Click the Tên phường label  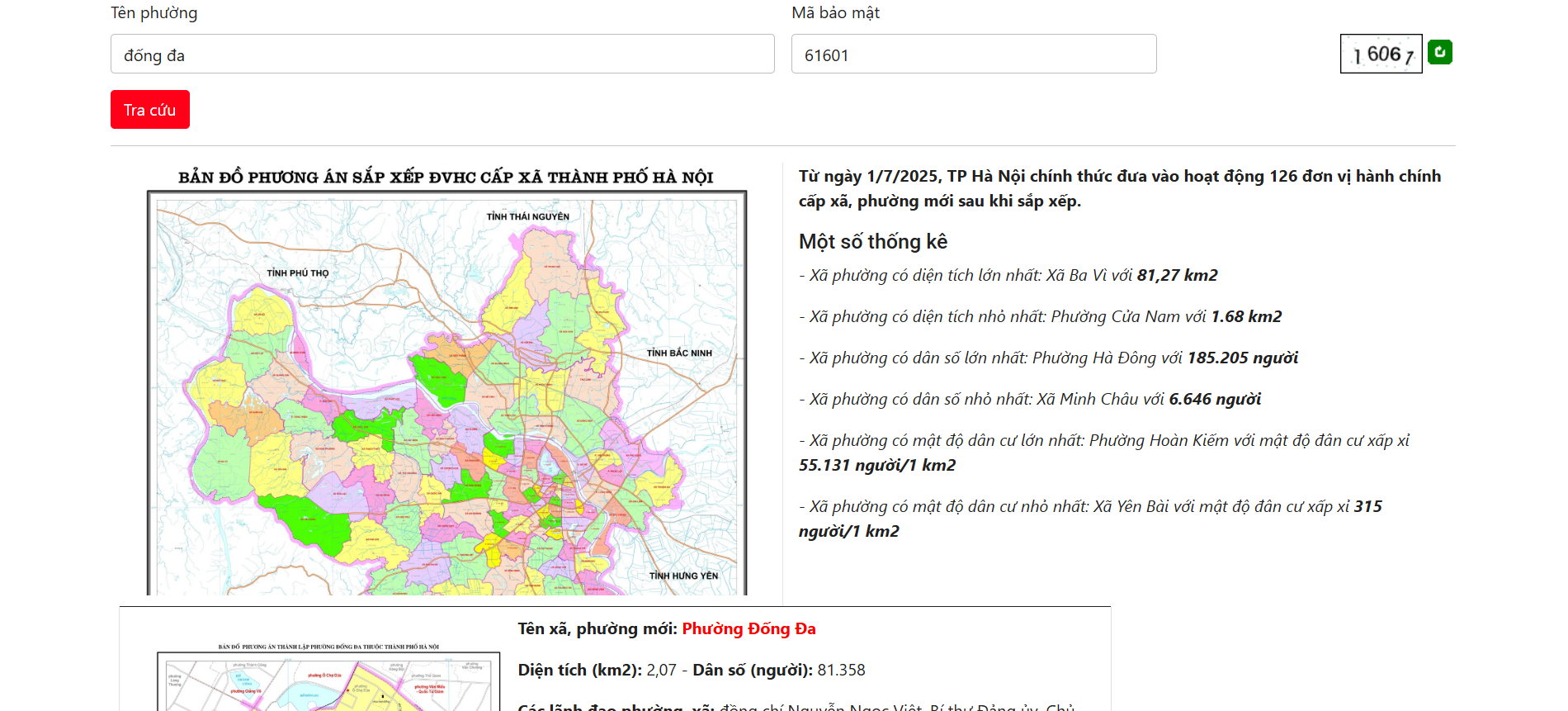(154, 13)
